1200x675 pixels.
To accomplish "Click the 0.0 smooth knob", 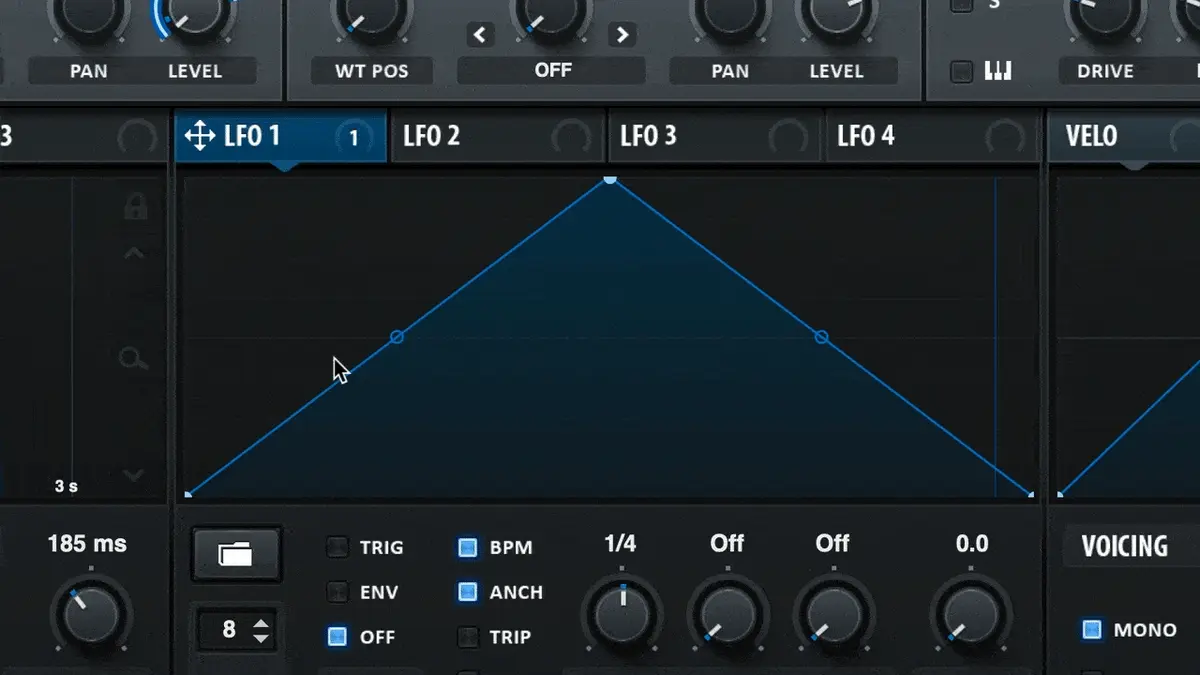I will pyautogui.click(x=971, y=613).
